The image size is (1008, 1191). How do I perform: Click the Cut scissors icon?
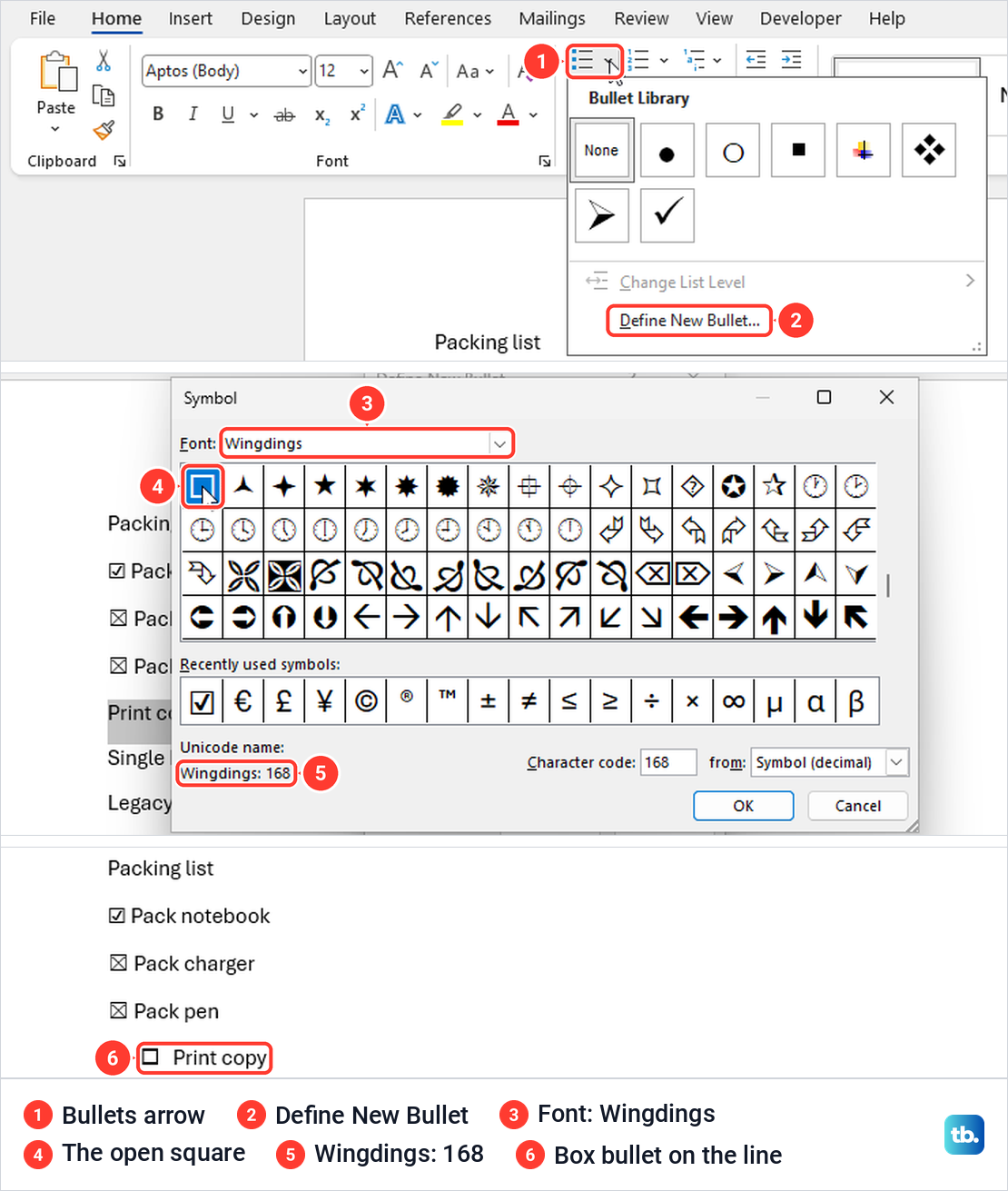[x=104, y=61]
